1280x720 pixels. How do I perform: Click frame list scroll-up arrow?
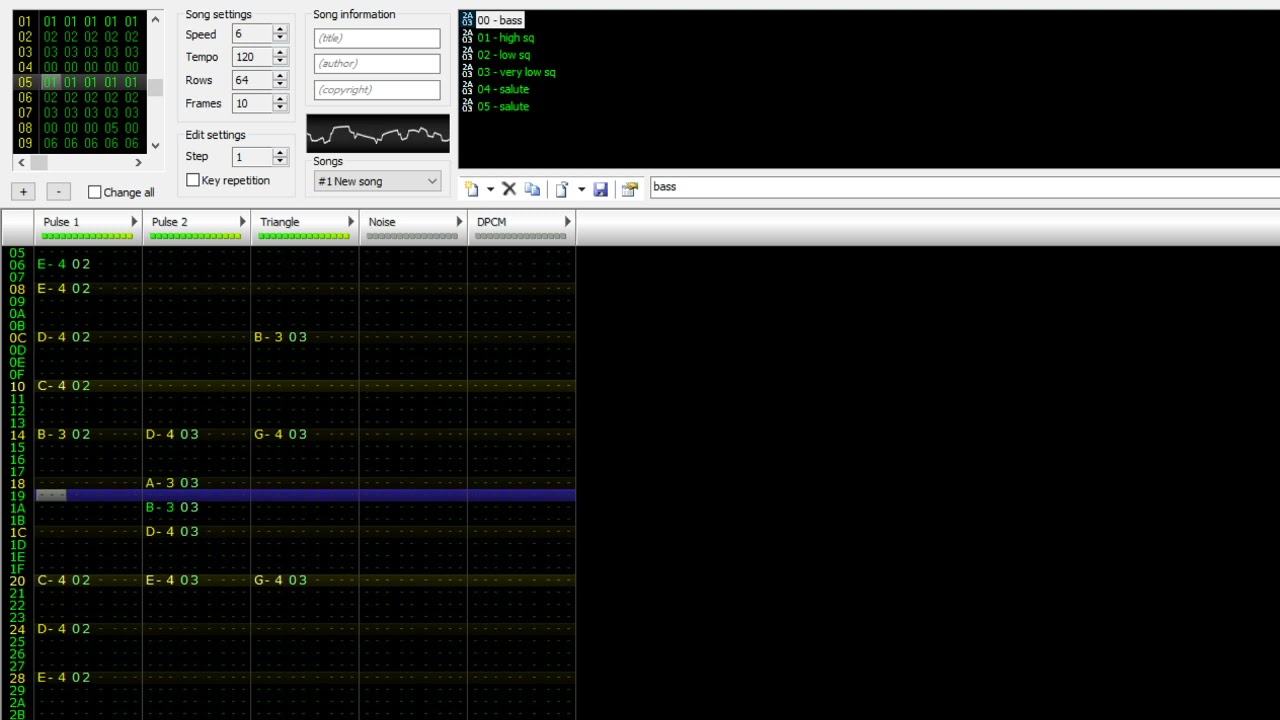click(155, 20)
